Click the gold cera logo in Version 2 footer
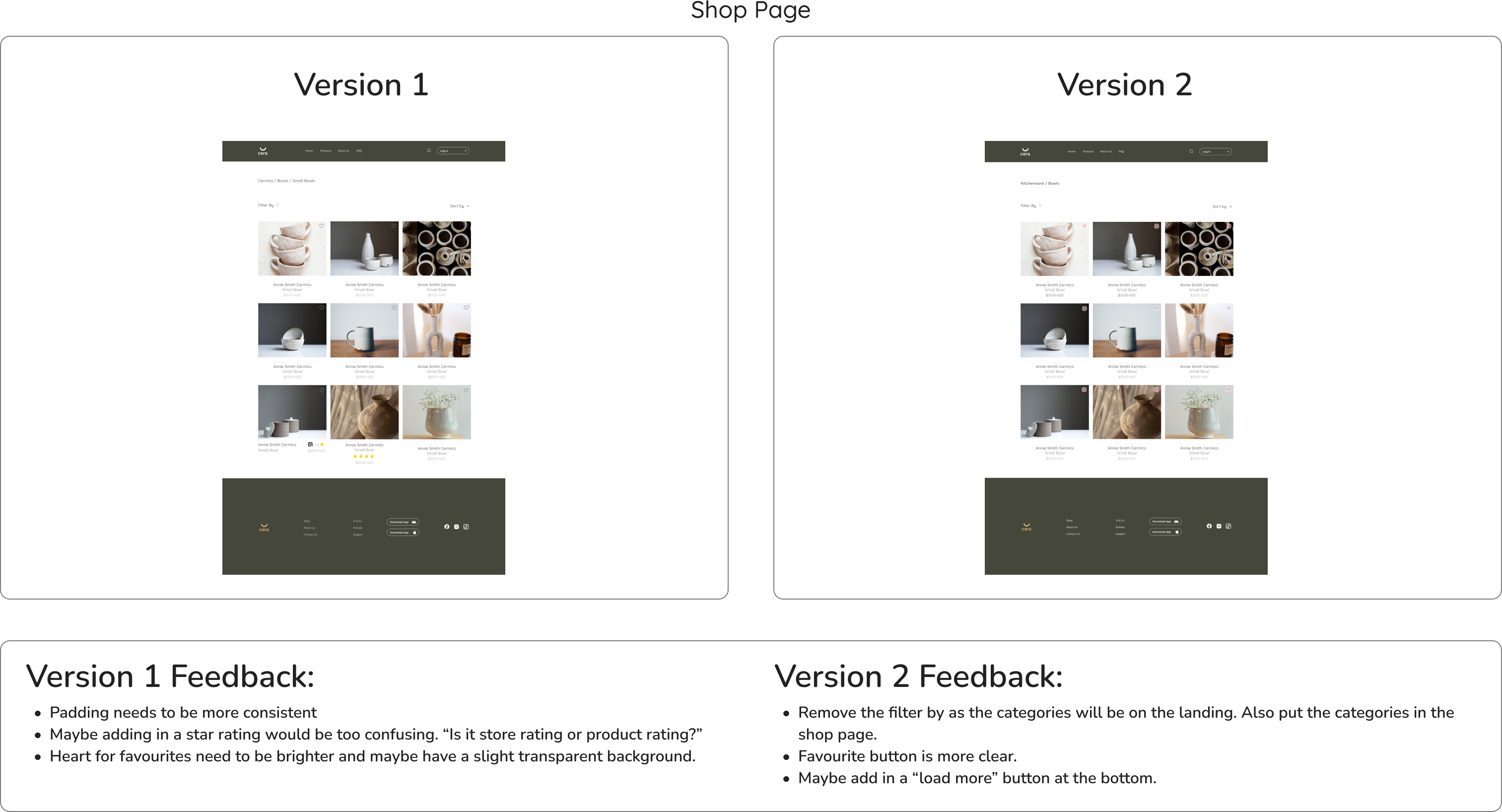This screenshot has height=812, width=1502. (x=1026, y=527)
